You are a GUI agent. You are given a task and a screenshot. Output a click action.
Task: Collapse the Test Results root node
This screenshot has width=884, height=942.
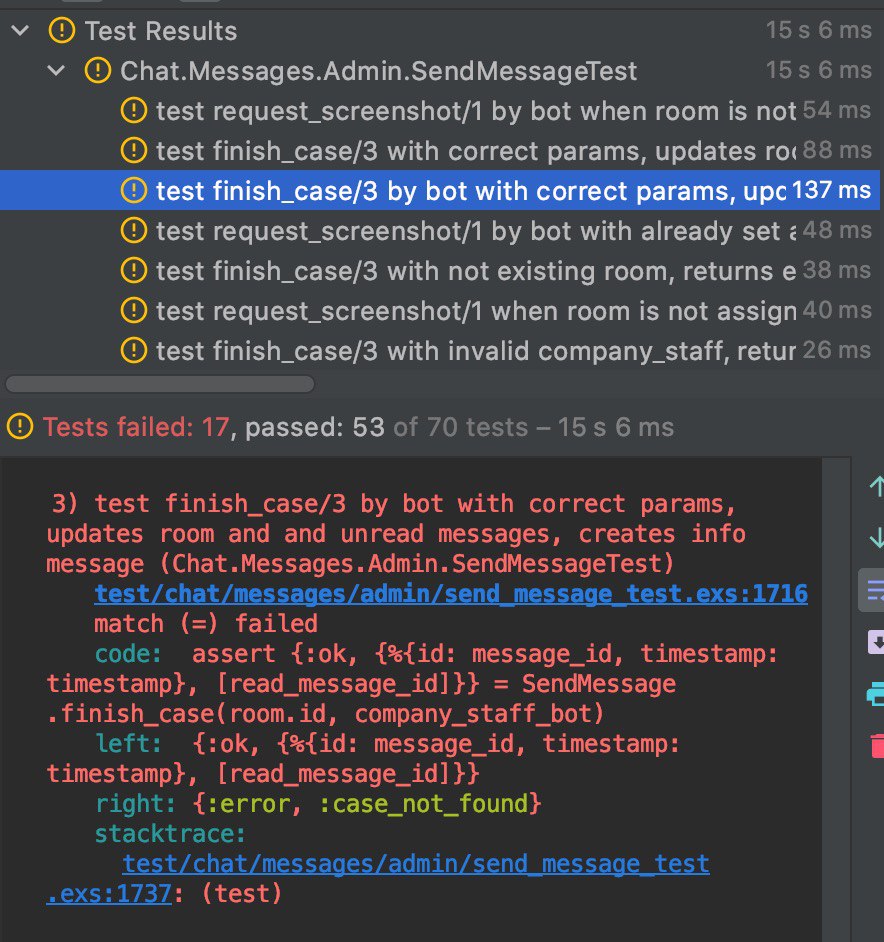pos(20,31)
